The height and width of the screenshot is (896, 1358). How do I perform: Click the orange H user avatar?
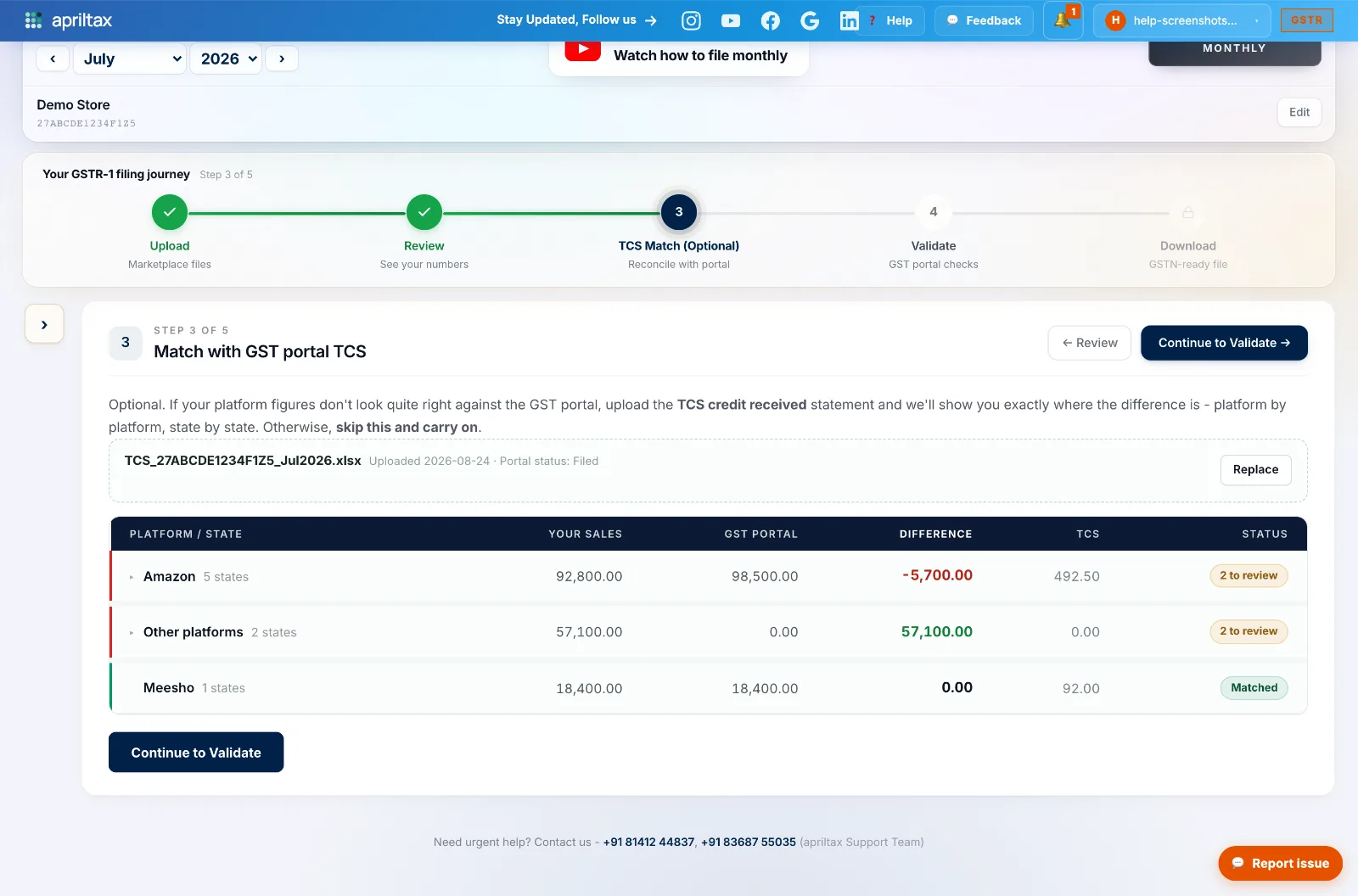coord(1115,20)
